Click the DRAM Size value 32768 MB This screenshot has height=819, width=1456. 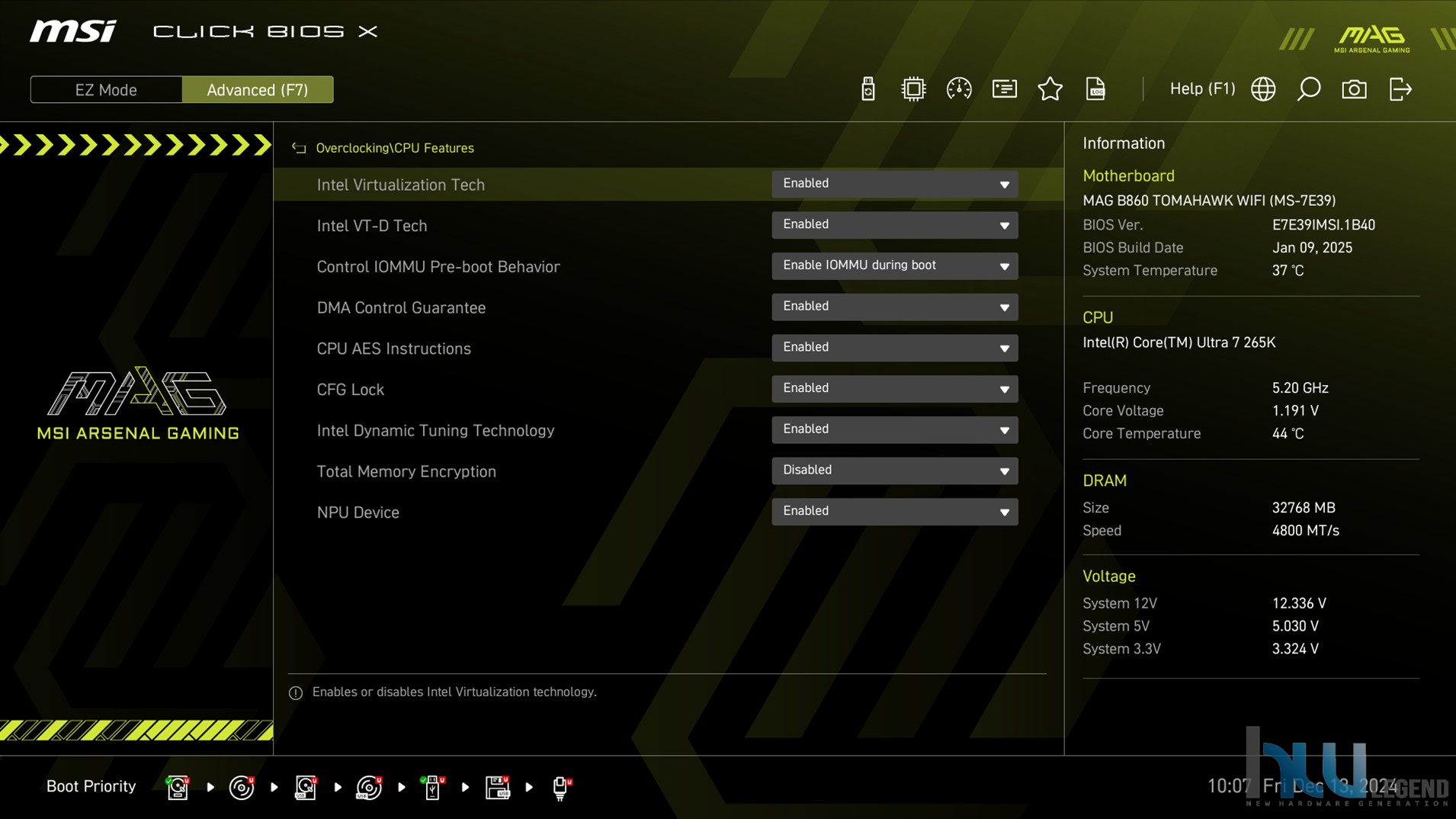(x=1304, y=508)
